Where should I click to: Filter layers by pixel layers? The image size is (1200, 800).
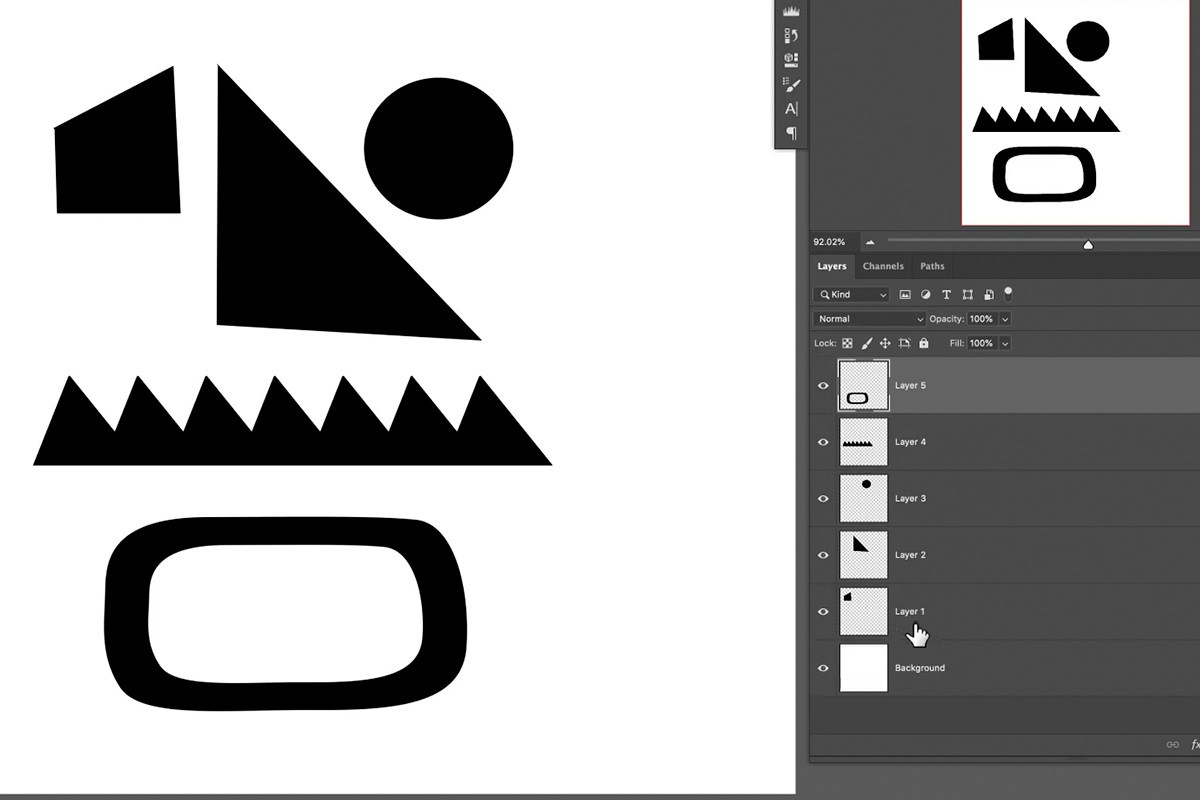point(905,295)
